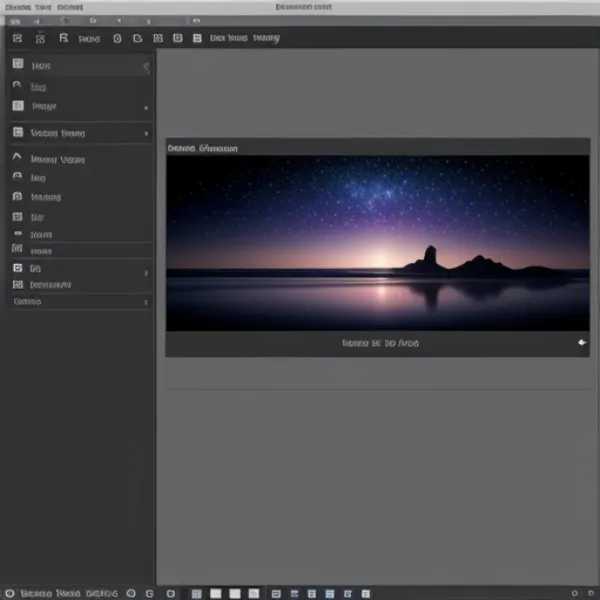The width and height of the screenshot is (600, 600).
Task: Open the night sky landscape image
Action: tap(378, 243)
